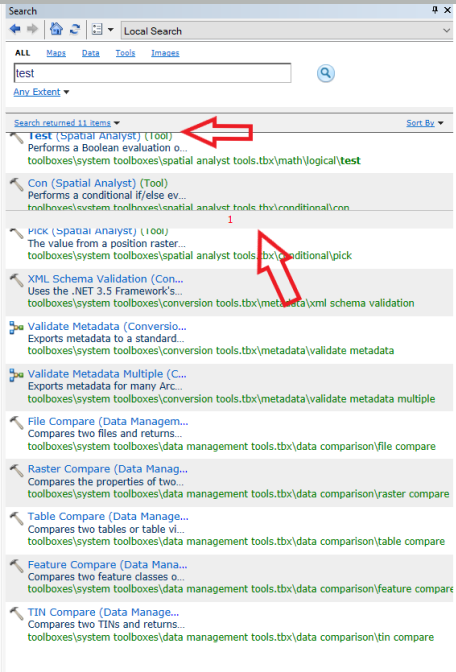Viewport: 456px width, 672px height.
Task: Select description 'Compares the properties of two...'
Action: (x=106, y=482)
